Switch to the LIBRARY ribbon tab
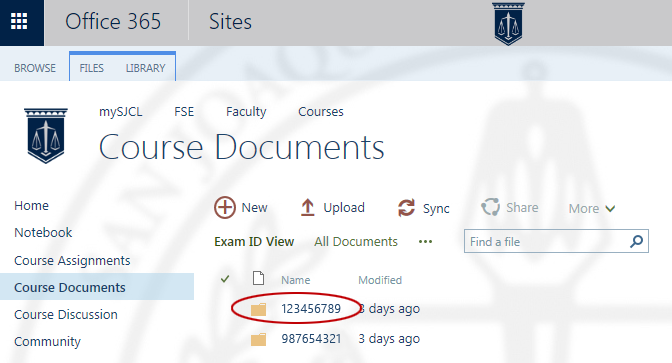The height and width of the screenshot is (363, 672). (x=145, y=68)
